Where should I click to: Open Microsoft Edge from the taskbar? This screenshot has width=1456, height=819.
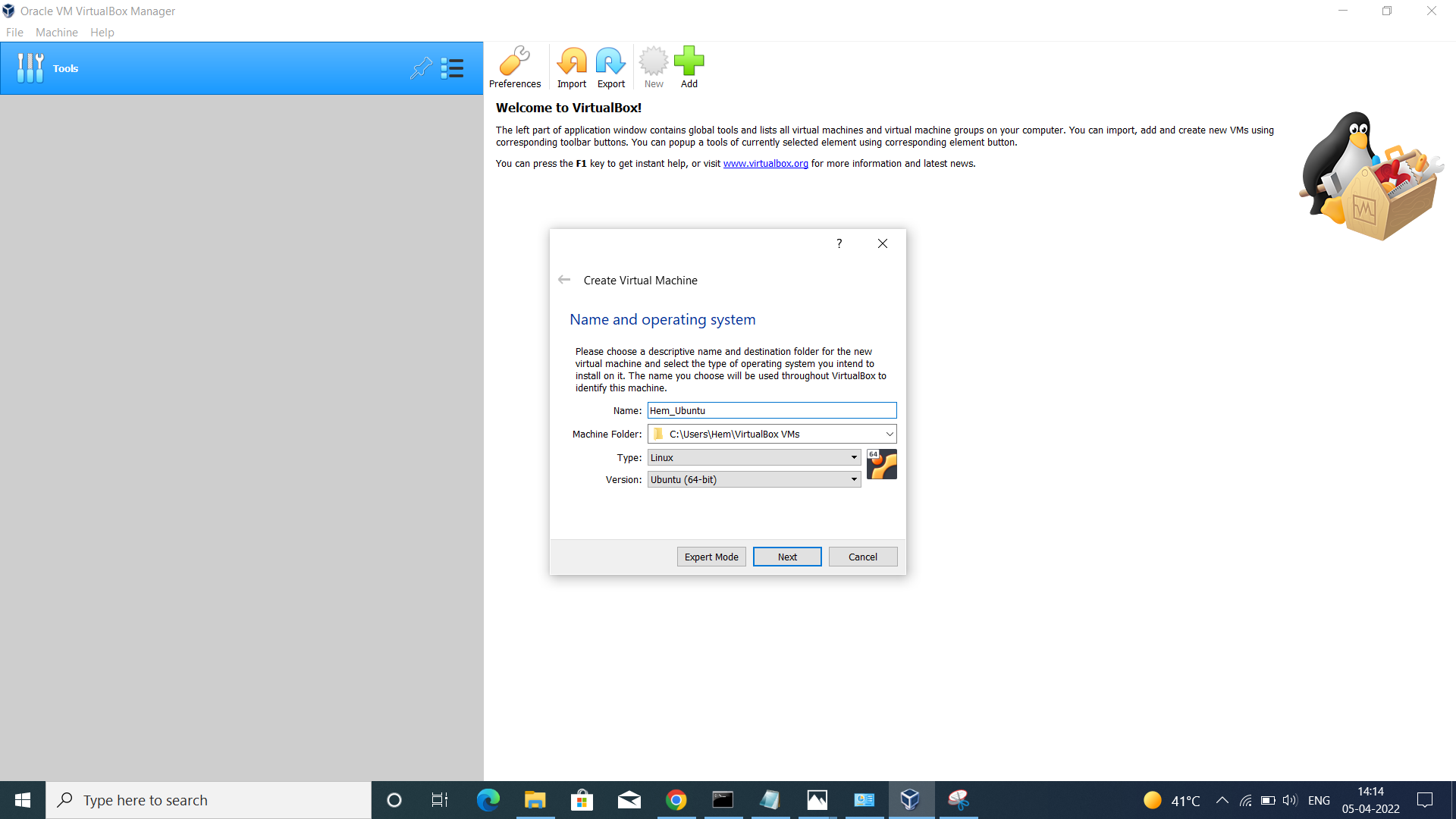click(488, 800)
